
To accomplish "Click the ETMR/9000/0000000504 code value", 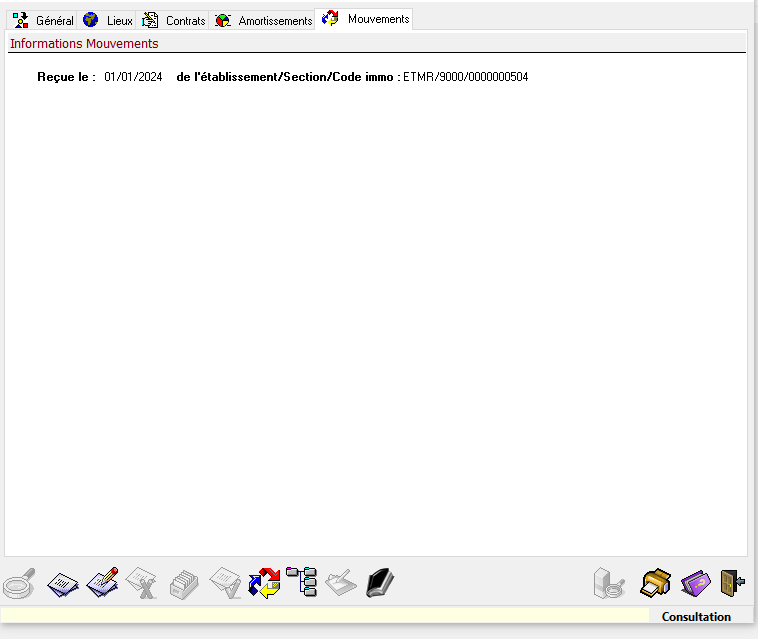I will coord(465,77).
